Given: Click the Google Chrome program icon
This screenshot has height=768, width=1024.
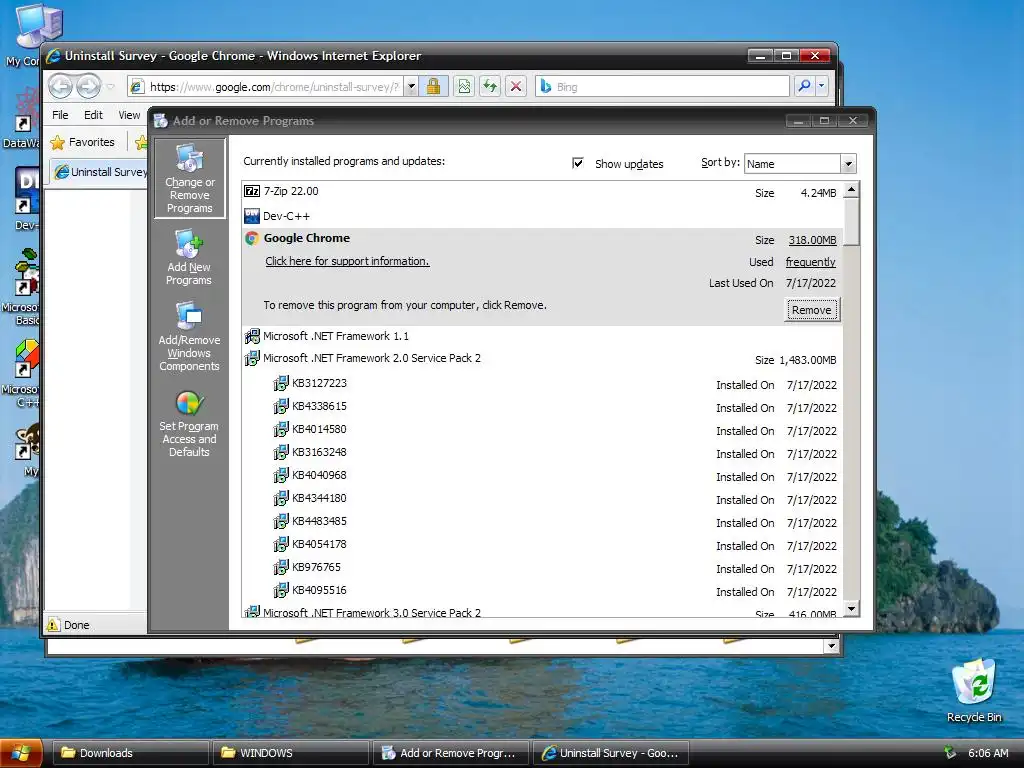Looking at the screenshot, I should pyautogui.click(x=251, y=238).
